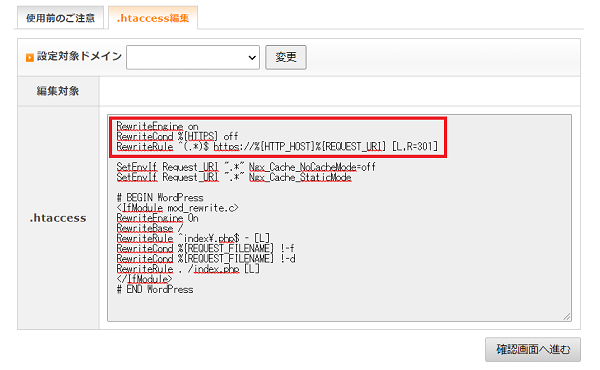Click the 編集対象 row label
Screen dimensions: 600x370
coord(58,91)
